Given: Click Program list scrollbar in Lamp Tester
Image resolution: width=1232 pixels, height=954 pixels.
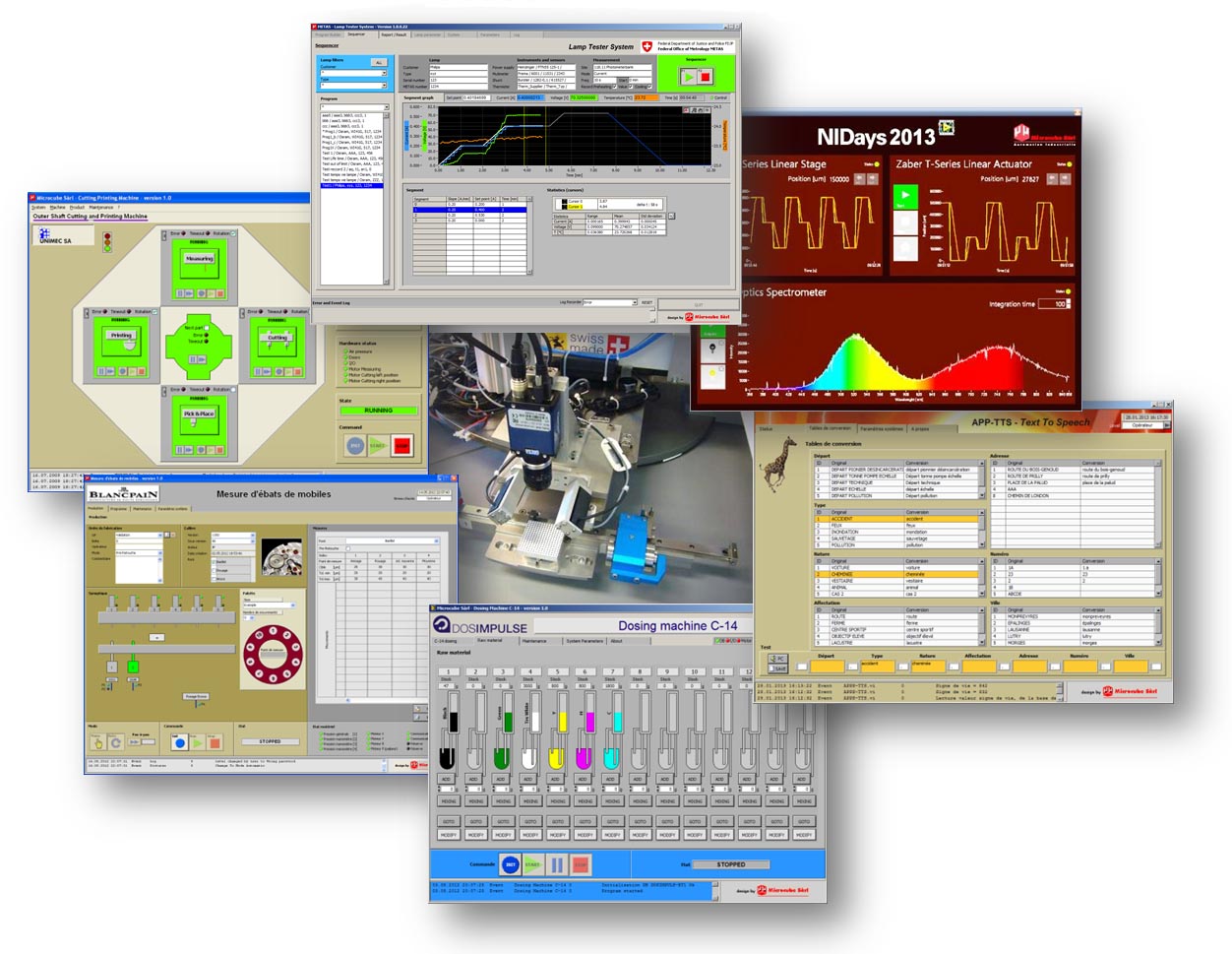Looking at the screenshot, I should point(386,199).
